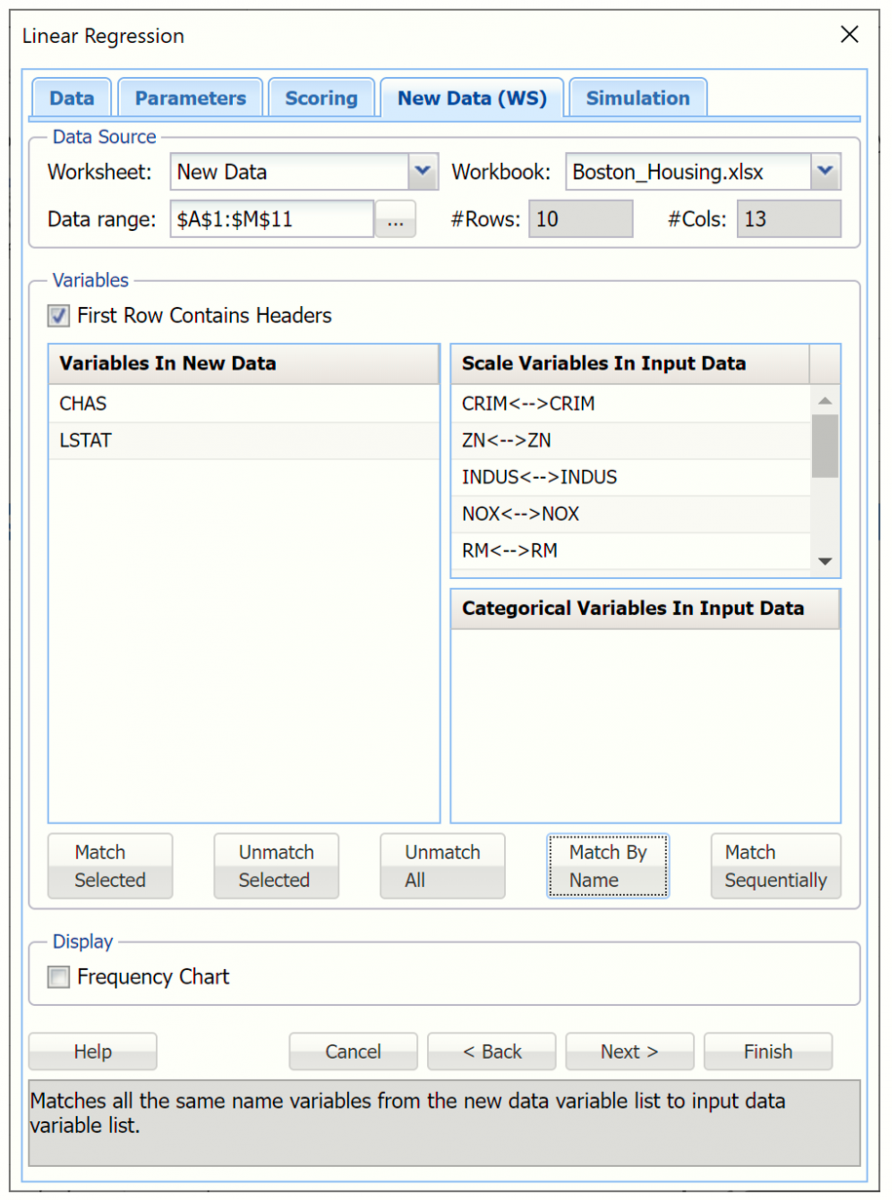
Task: Expand the Workbook dropdown list
Action: click(825, 172)
